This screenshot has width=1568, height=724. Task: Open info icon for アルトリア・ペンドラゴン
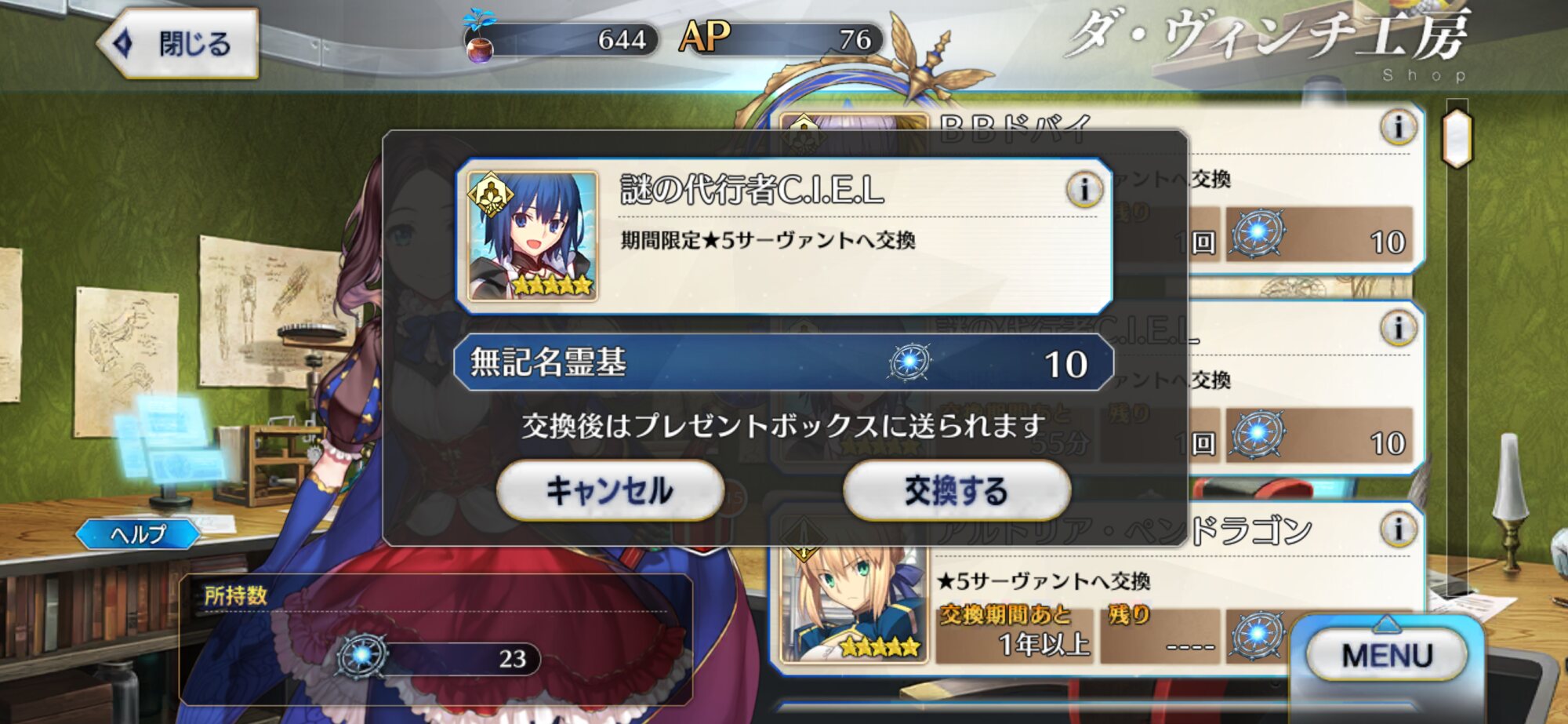coord(1398,529)
